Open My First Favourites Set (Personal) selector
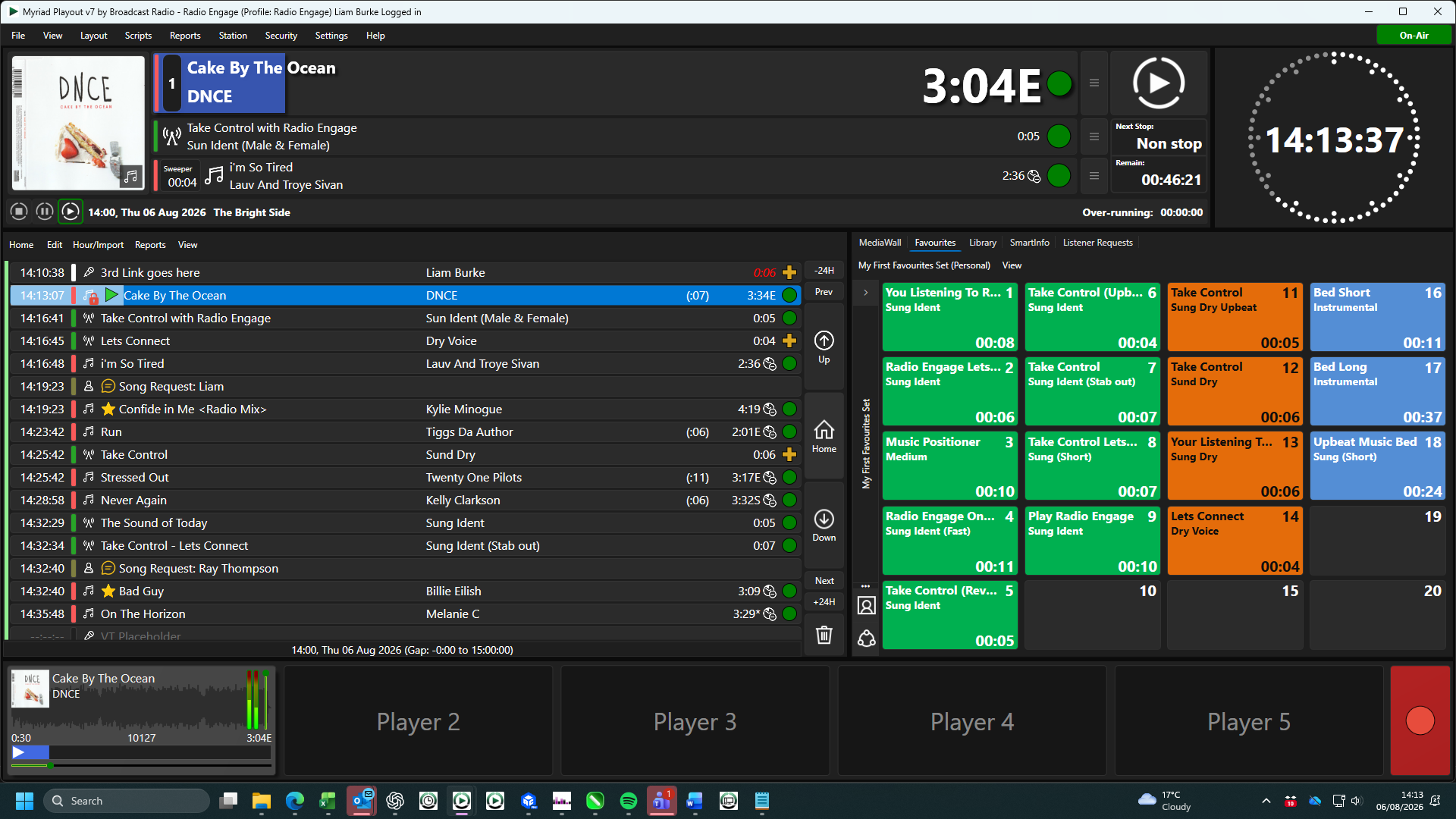 [x=924, y=265]
